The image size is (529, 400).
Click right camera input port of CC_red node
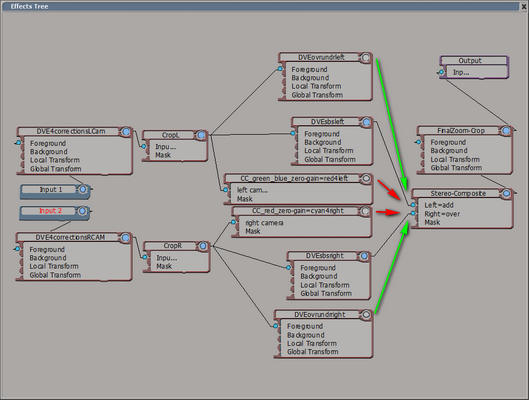[233, 222]
